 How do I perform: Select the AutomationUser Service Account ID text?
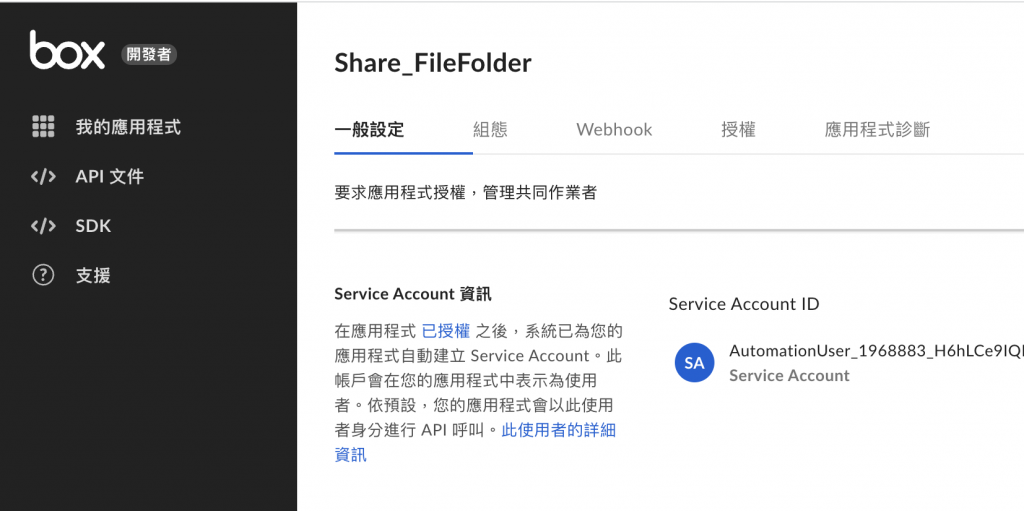coord(876,351)
